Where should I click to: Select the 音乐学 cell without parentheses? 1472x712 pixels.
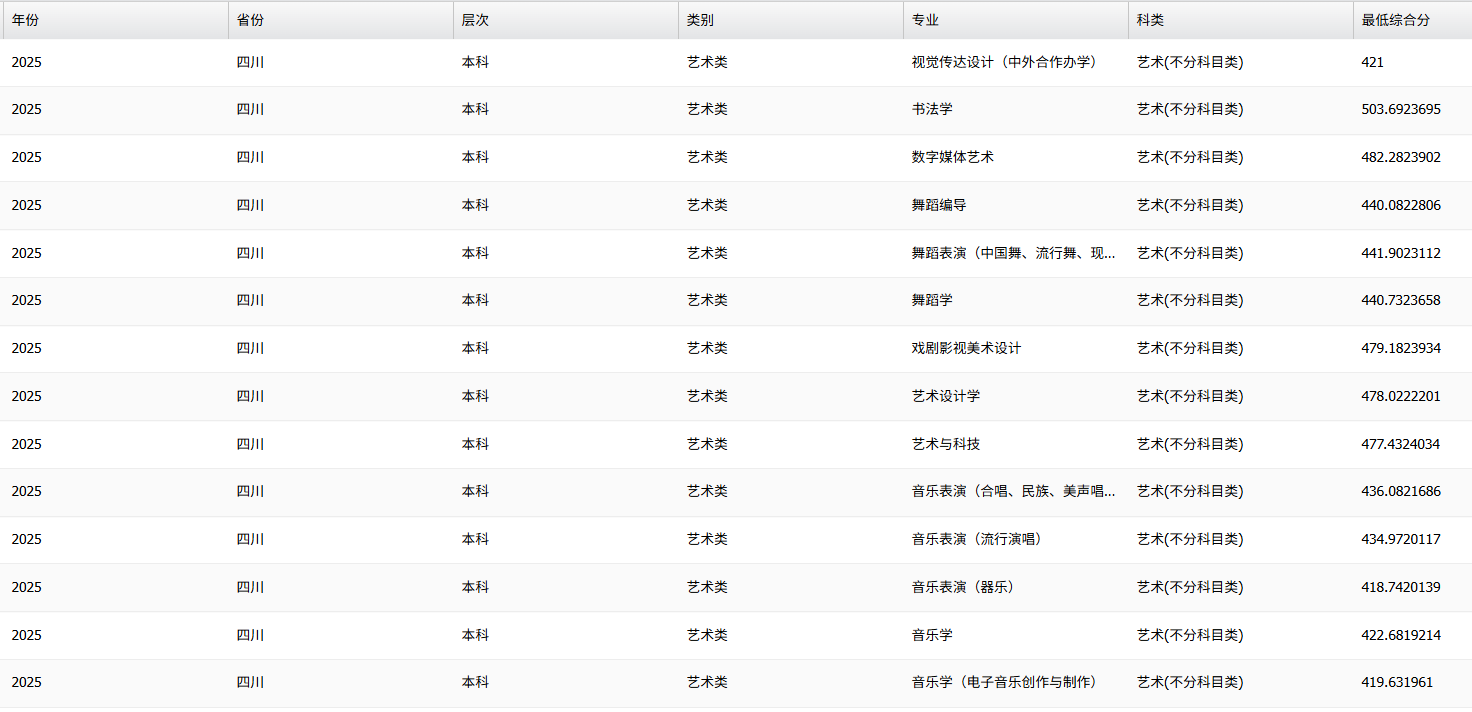(x=932, y=635)
